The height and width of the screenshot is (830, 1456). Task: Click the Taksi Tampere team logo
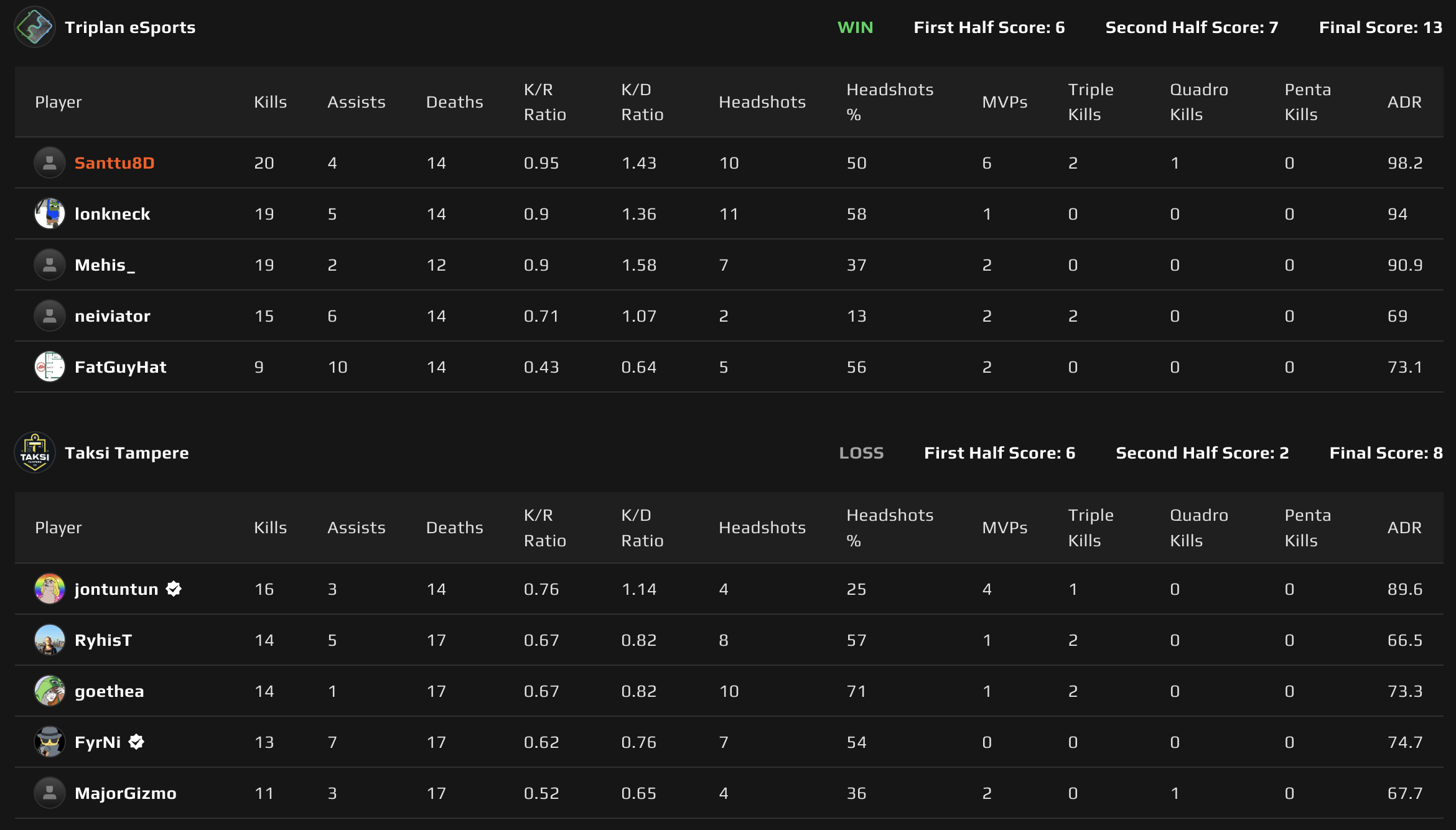tap(35, 452)
